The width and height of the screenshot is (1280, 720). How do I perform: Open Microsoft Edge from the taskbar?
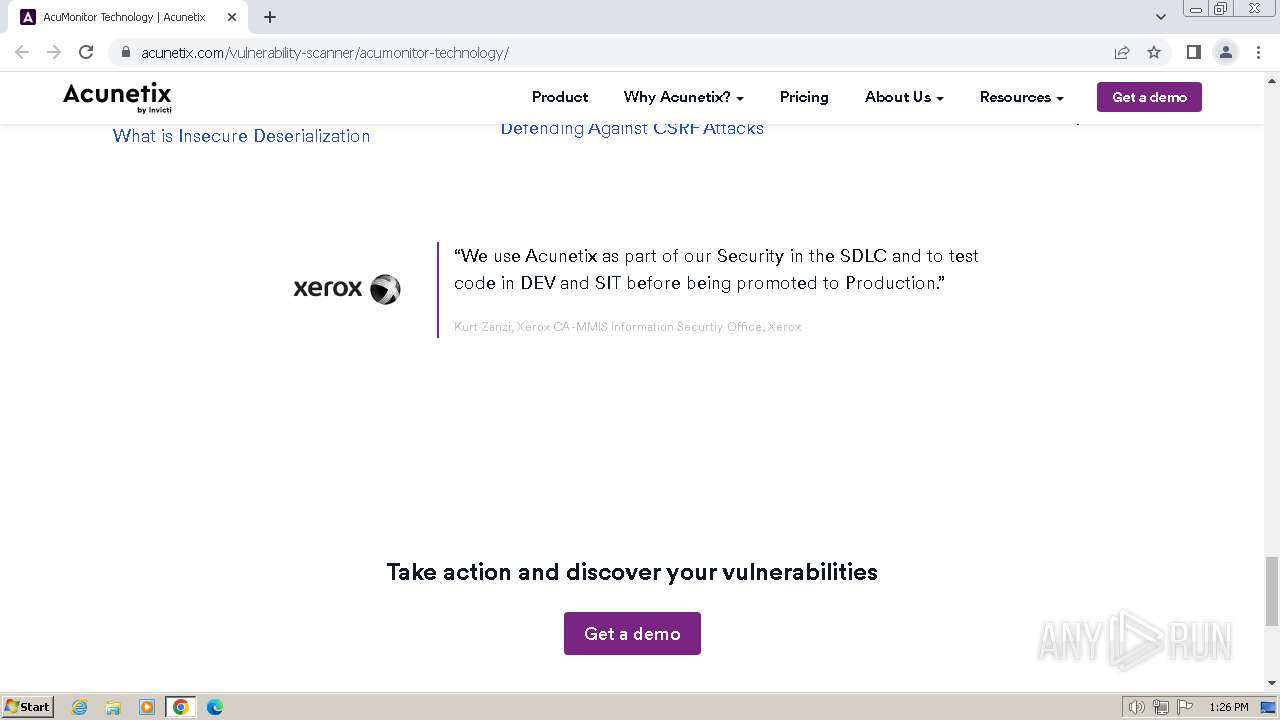[x=215, y=707]
